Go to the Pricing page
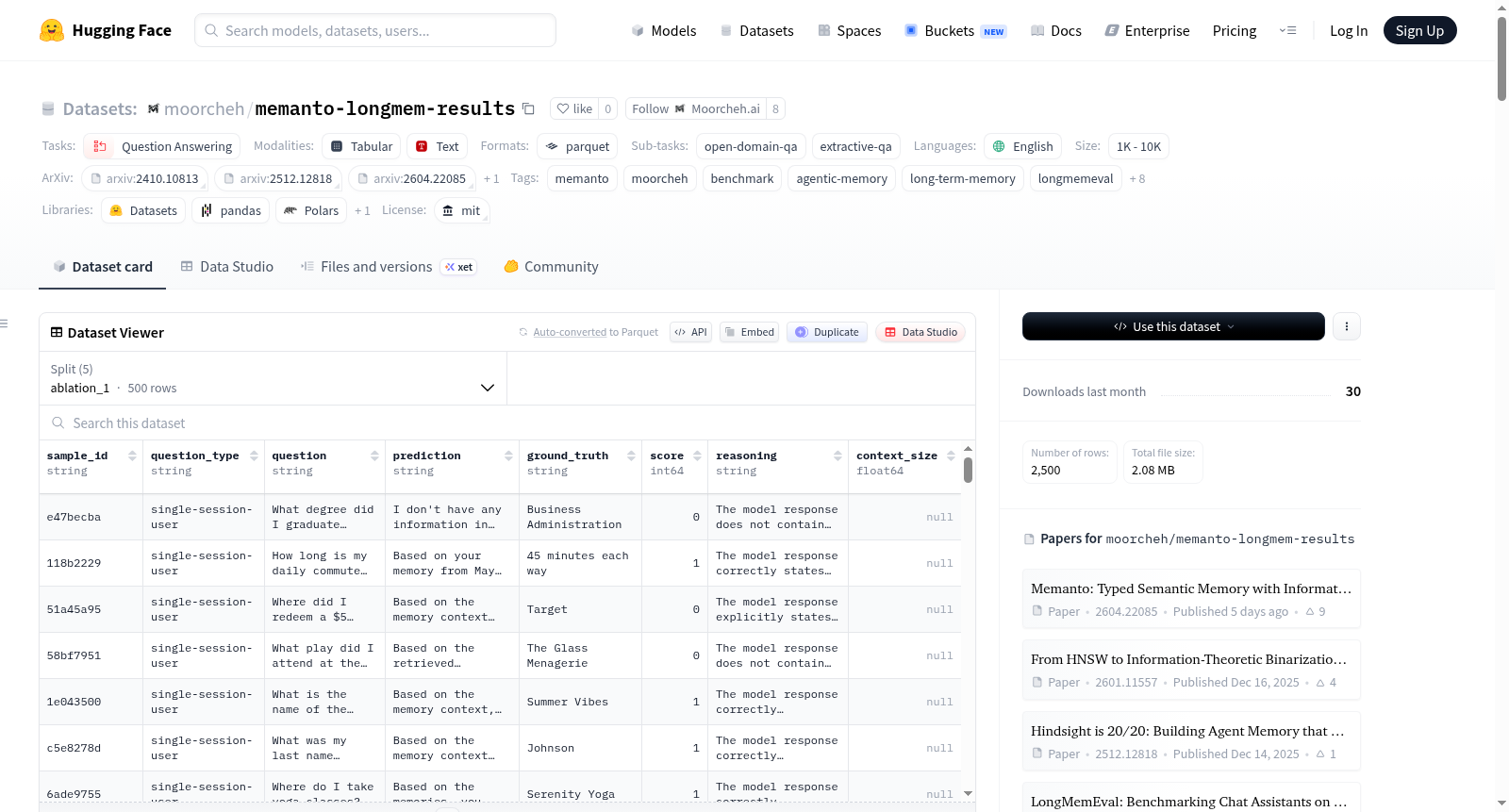The height and width of the screenshot is (812, 1509). click(1234, 30)
